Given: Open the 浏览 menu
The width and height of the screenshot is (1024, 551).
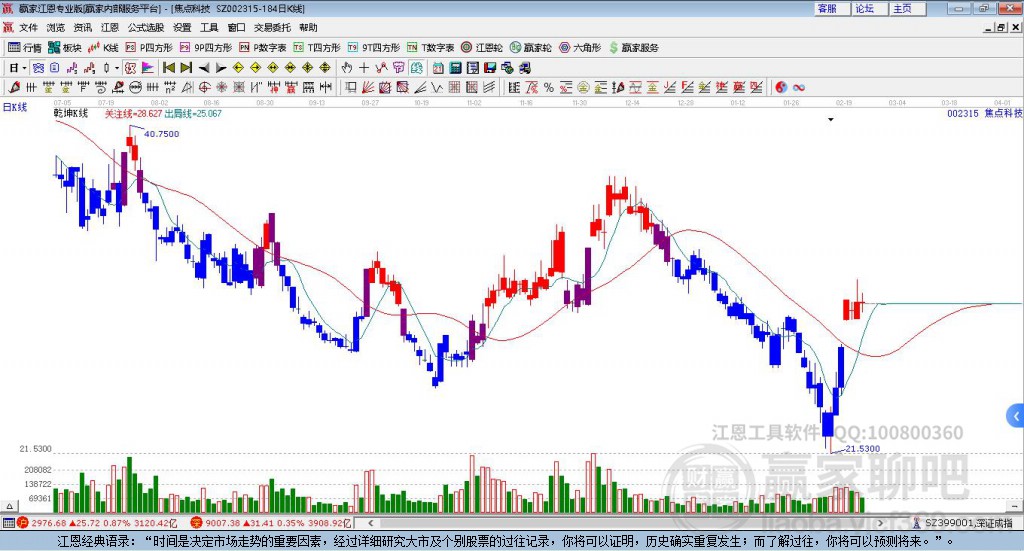Looking at the screenshot, I should (56, 27).
